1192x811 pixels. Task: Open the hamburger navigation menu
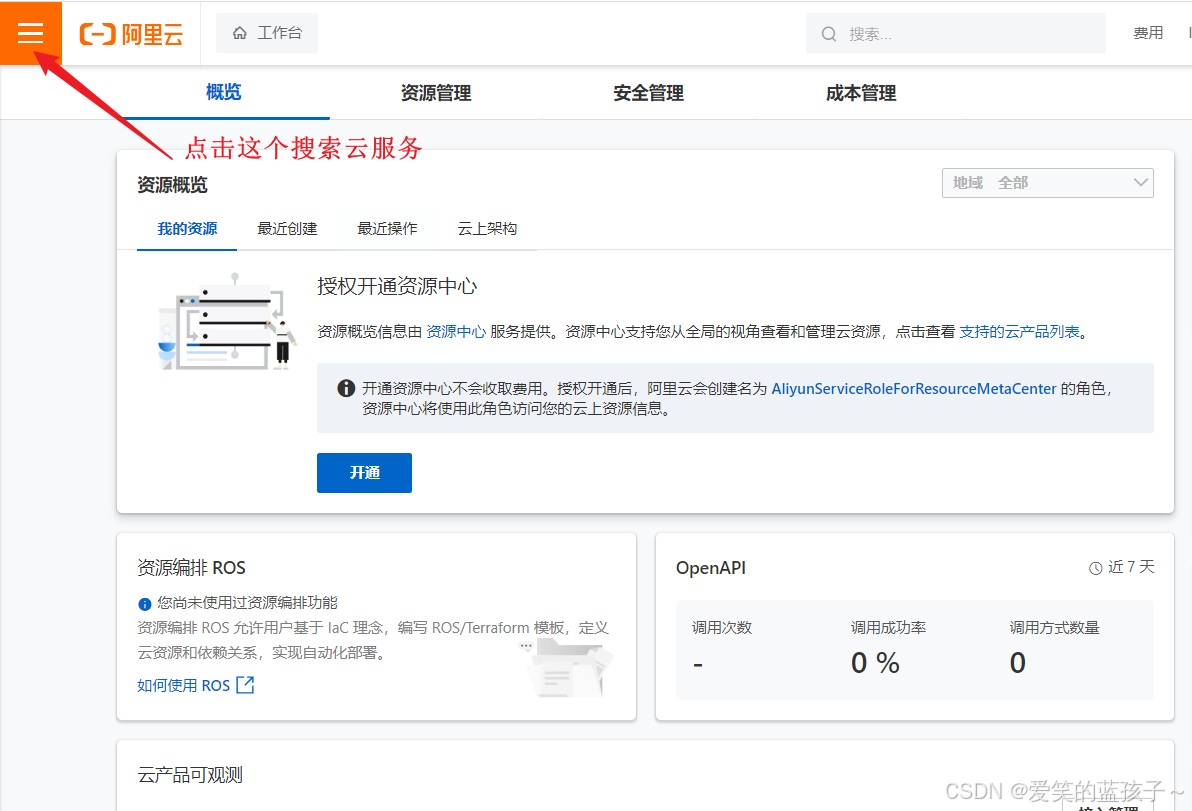30,32
